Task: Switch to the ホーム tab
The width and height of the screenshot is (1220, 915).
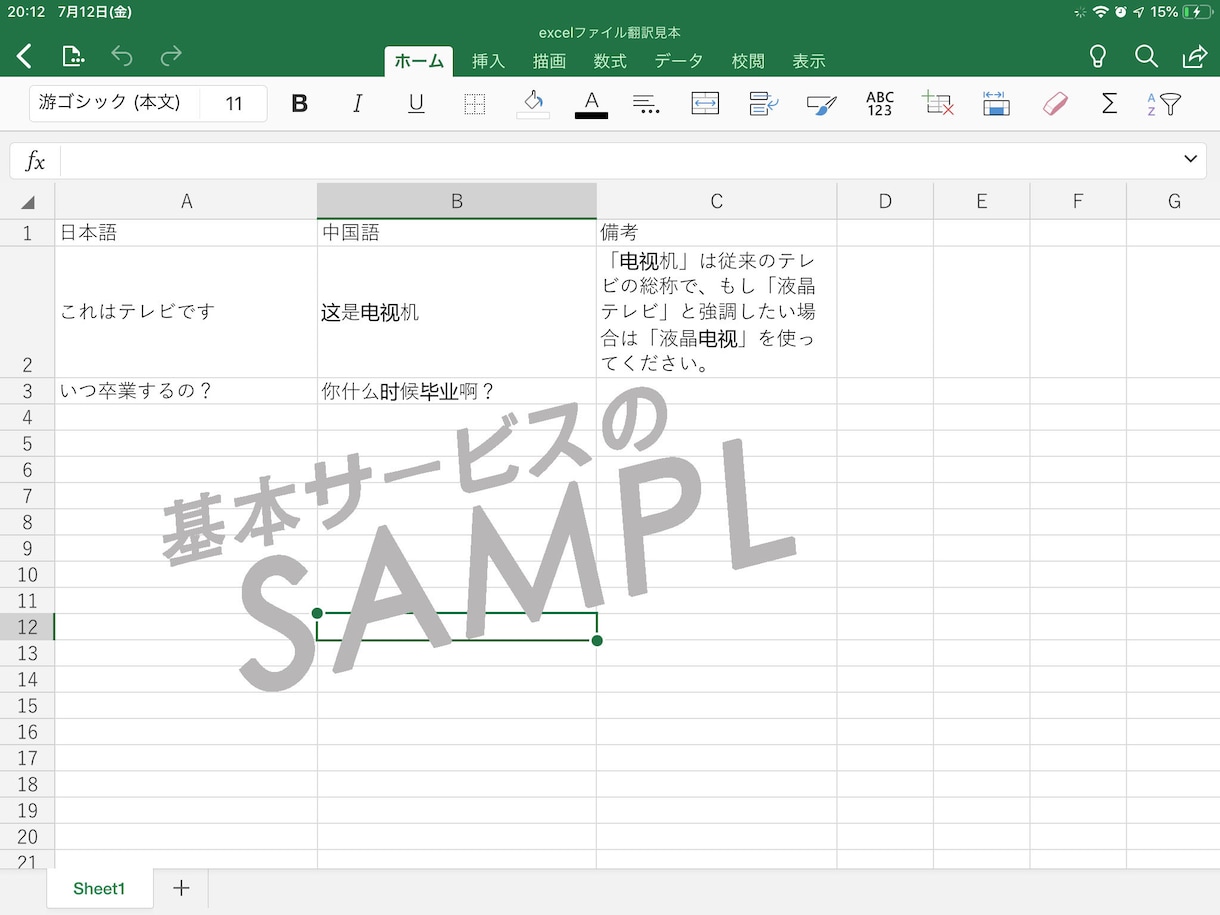Action: pos(419,61)
